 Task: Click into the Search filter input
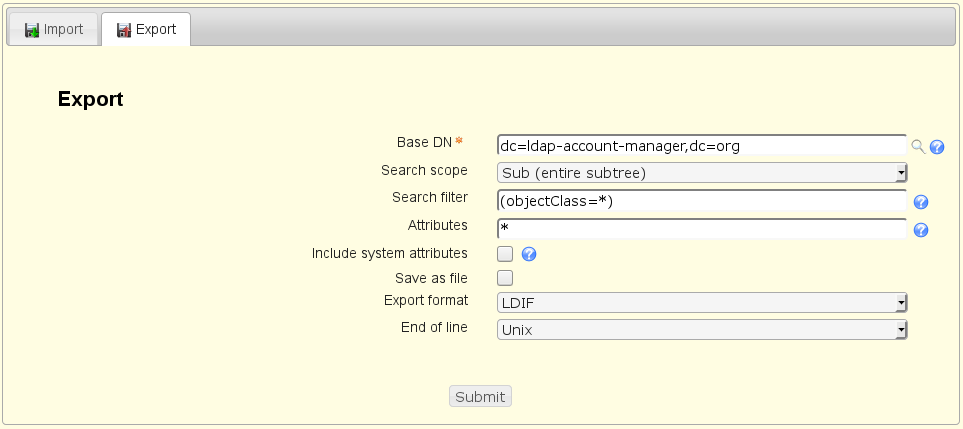700,202
